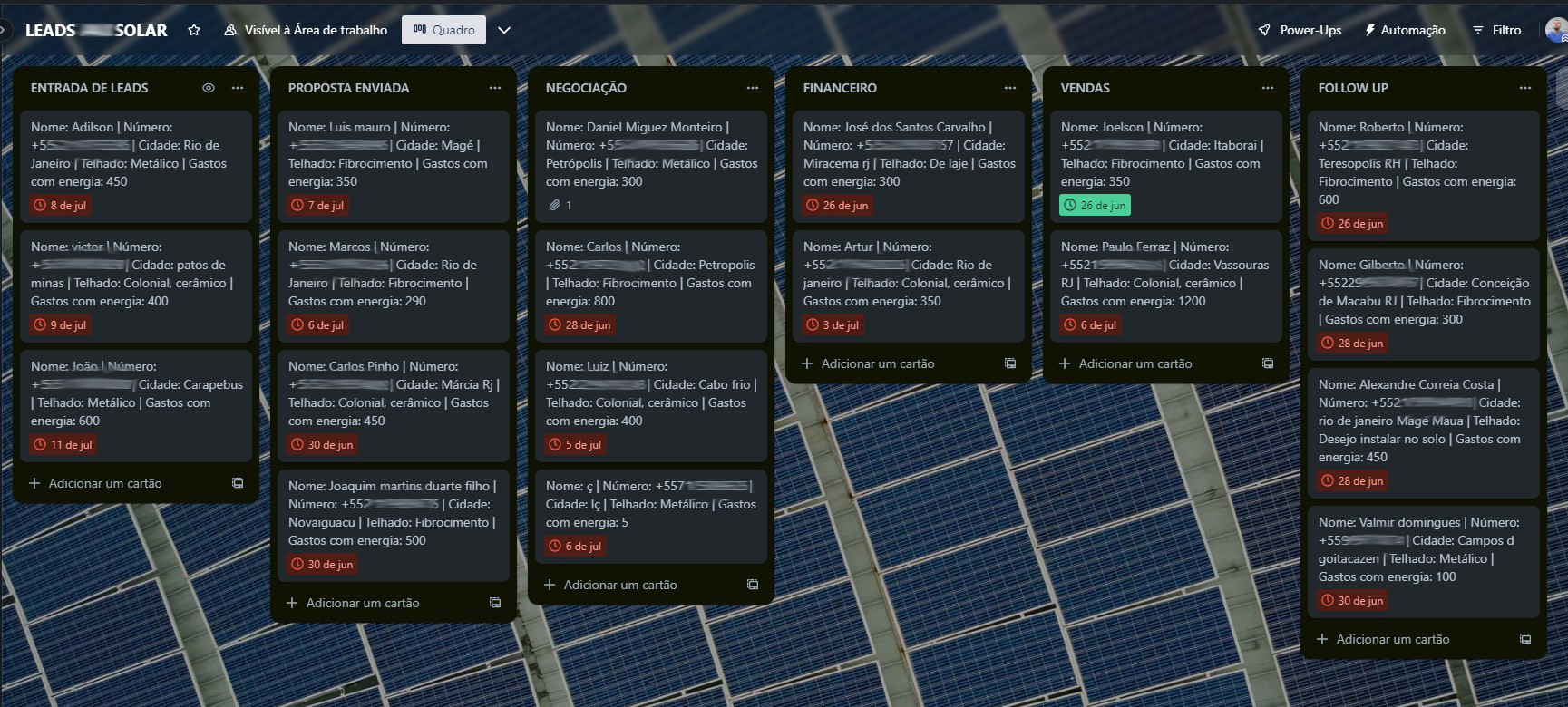Image resolution: width=1568 pixels, height=707 pixels.
Task: Open FOLLOW UP list options menu
Action: click(x=1525, y=88)
